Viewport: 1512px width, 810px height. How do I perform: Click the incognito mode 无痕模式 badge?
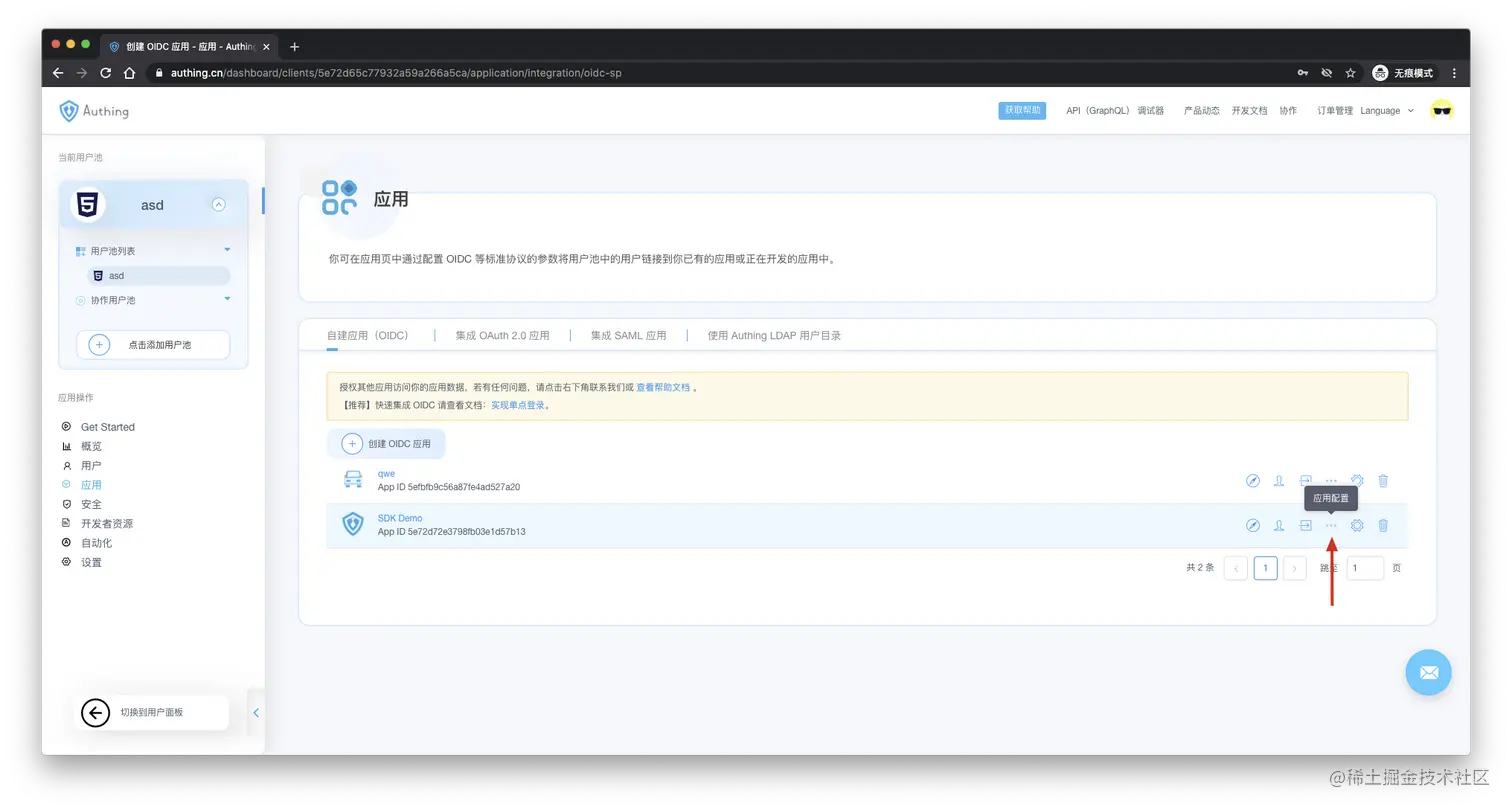coord(1403,73)
